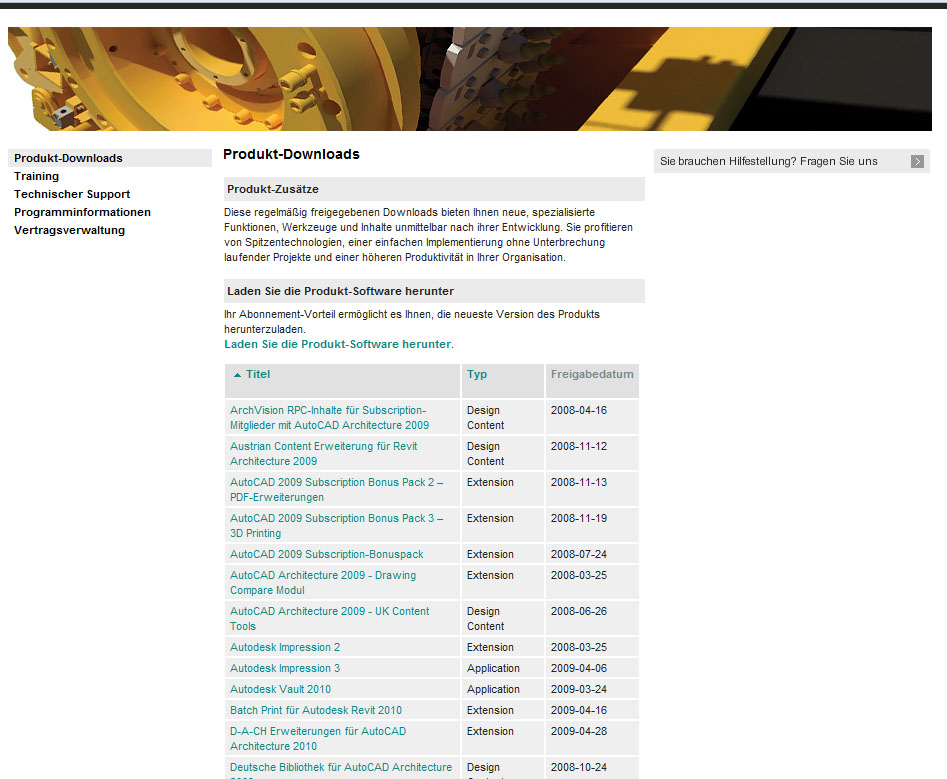Click the Produkt-Downloads page heading
This screenshot has height=779, width=947.
(291, 154)
